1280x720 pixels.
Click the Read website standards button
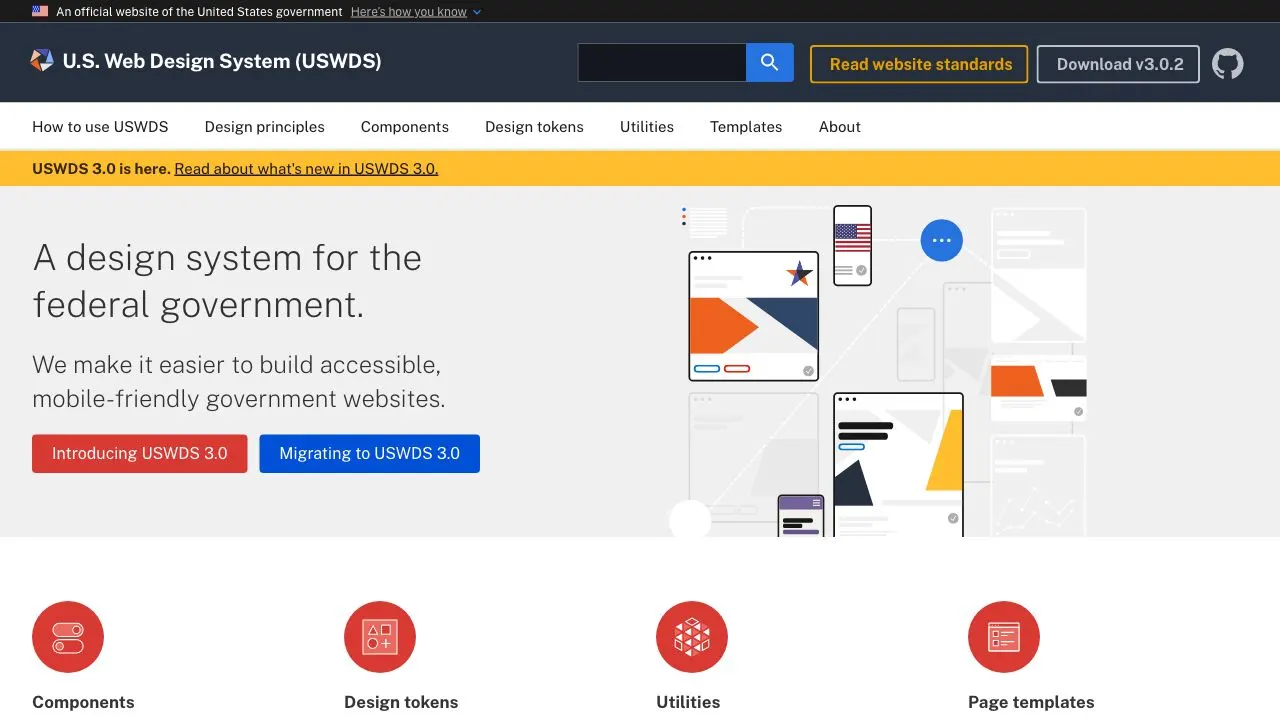pyautogui.click(x=920, y=64)
